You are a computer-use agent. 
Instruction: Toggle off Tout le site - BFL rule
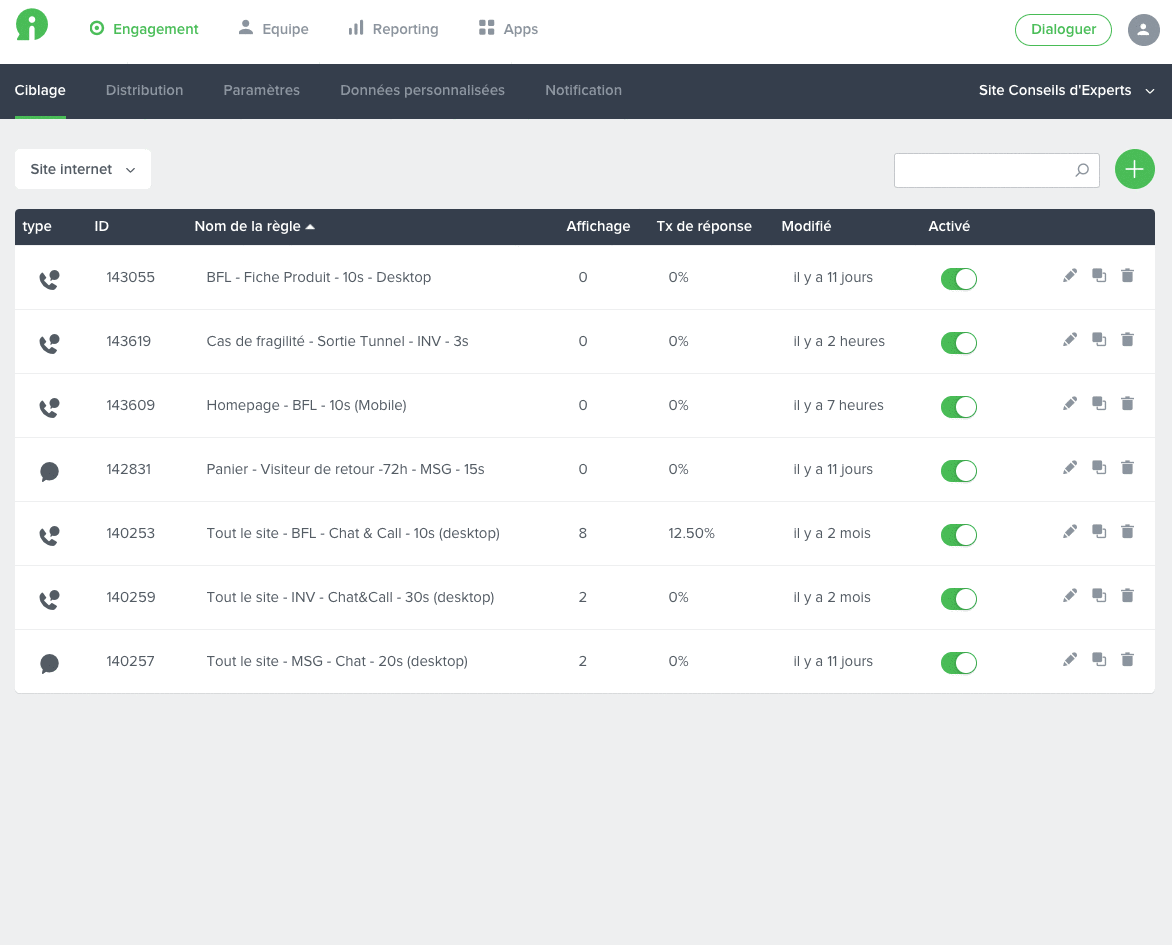tap(959, 535)
